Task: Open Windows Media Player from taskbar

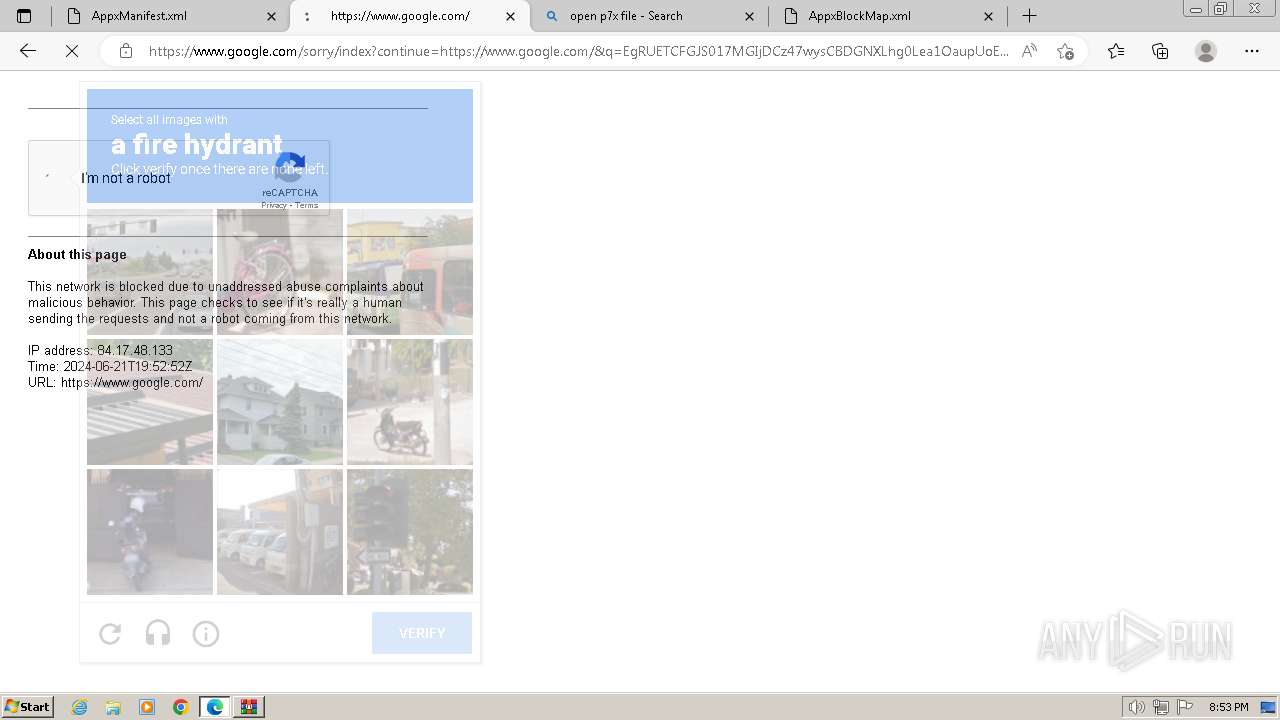Action: pyautogui.click(x=147, y=707)
